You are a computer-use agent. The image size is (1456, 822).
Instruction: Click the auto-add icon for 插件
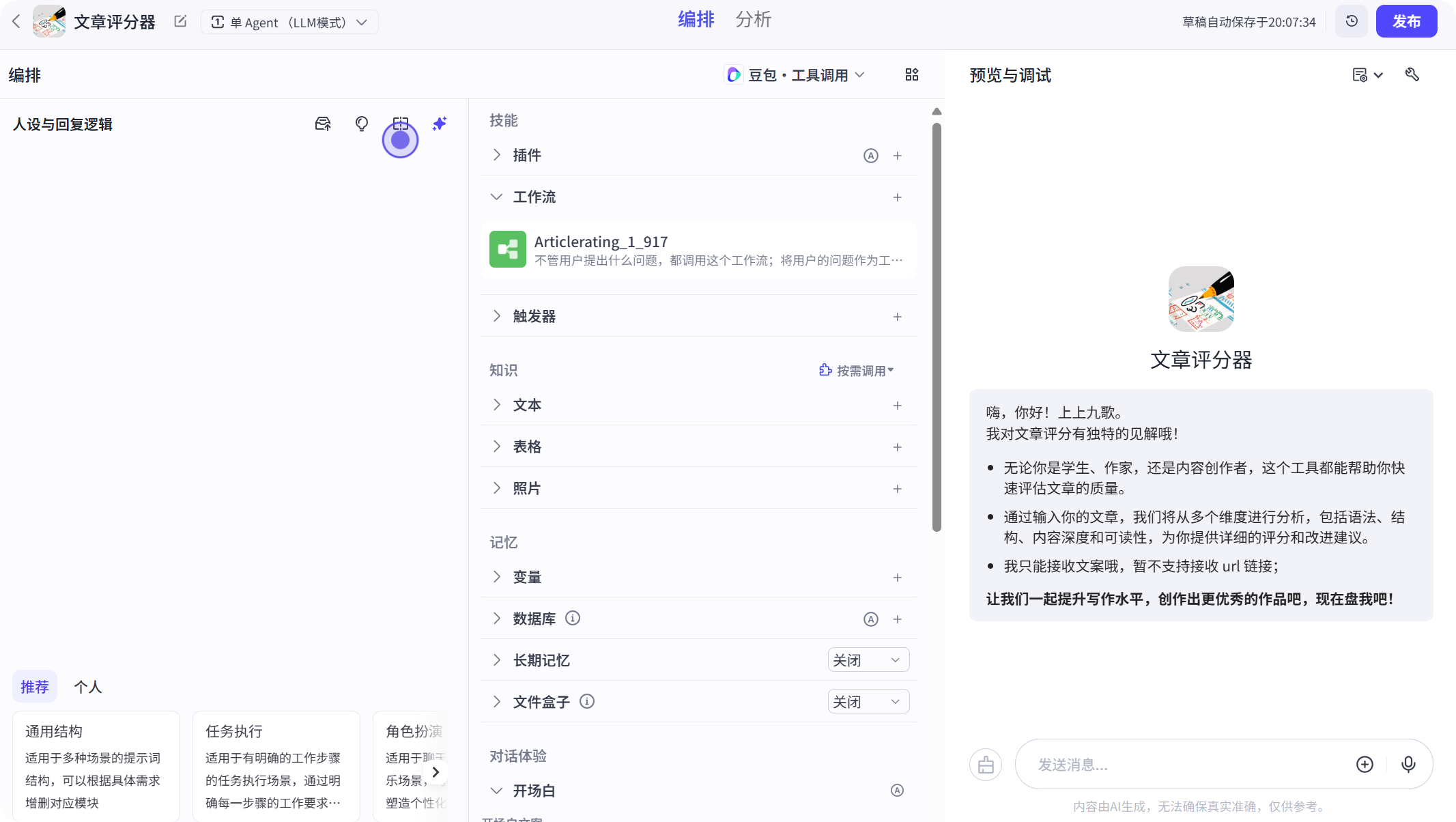pyautogui.click(x=871, y=156)
